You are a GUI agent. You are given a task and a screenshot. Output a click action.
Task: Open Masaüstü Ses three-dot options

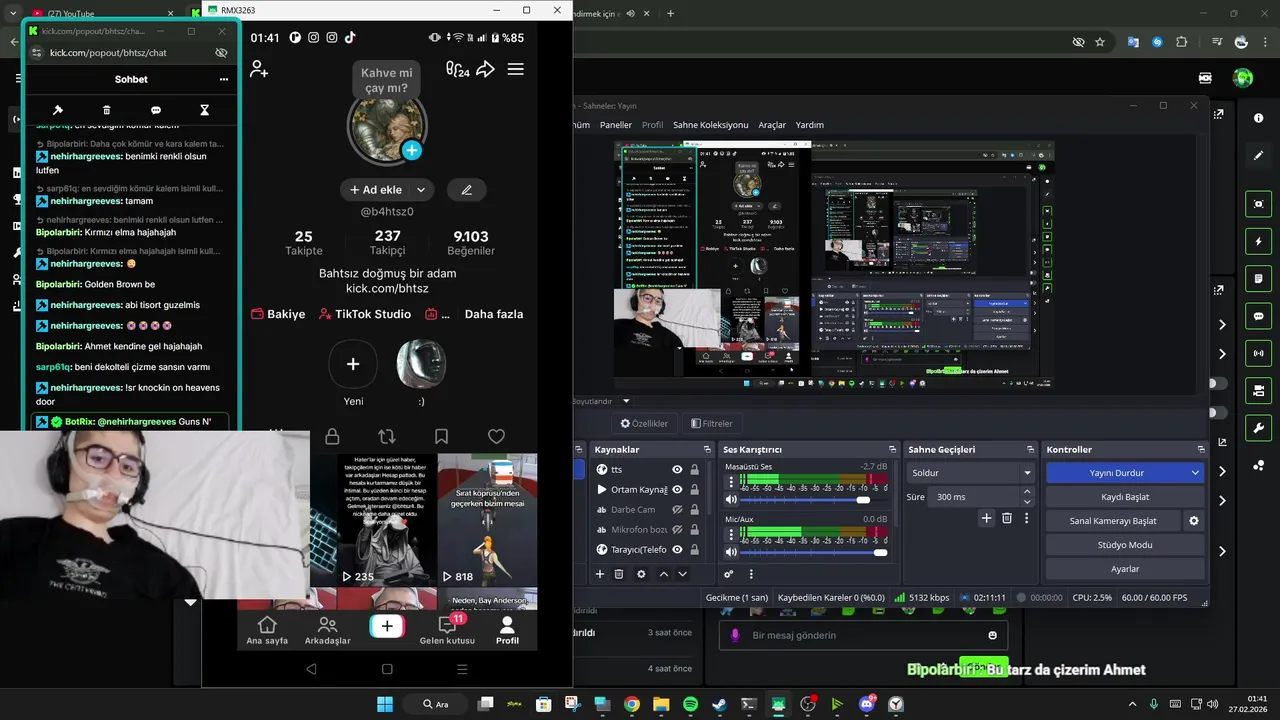(x=731, y=481)
